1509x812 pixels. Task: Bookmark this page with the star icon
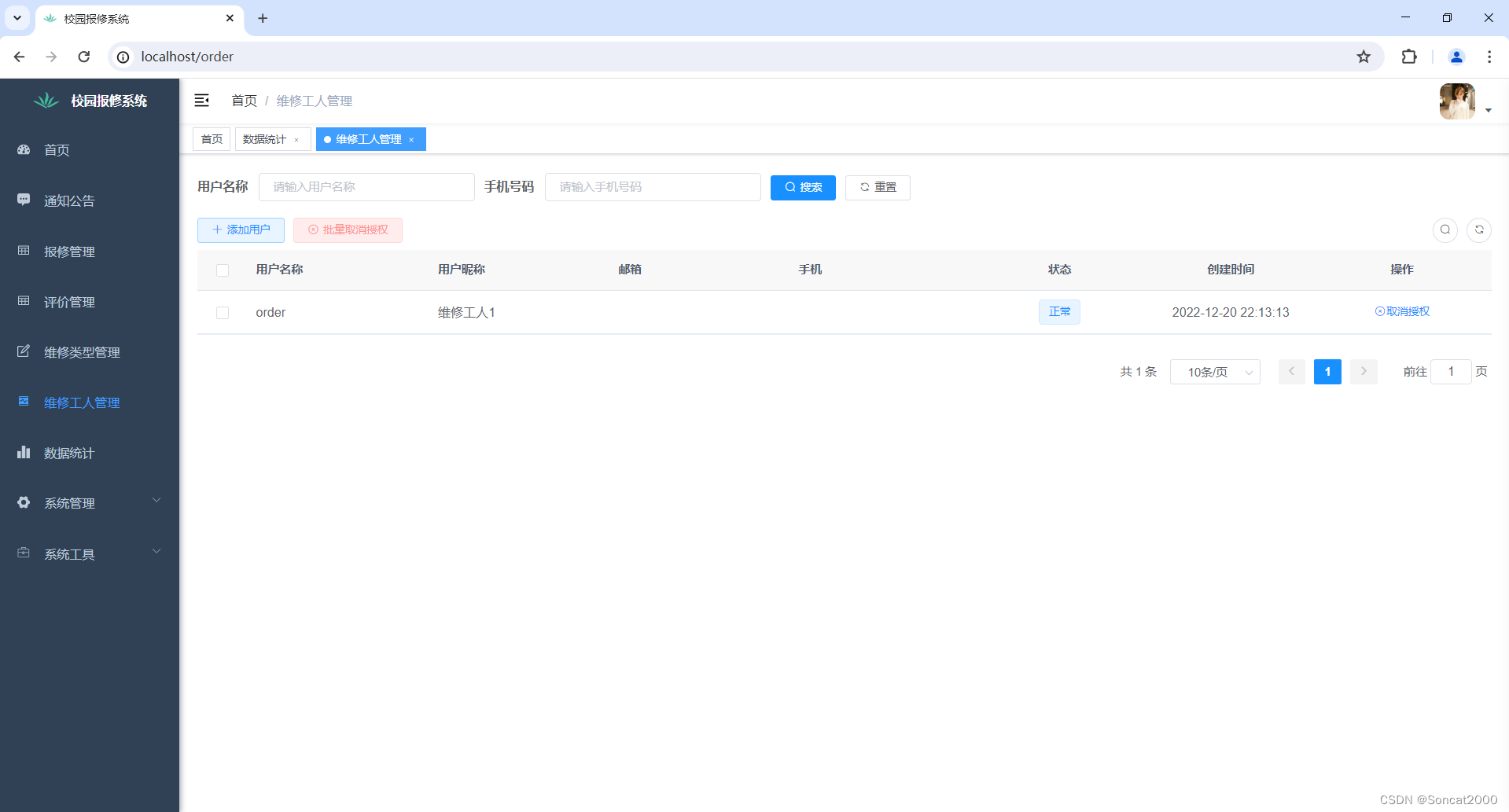tap(1364, 57)
